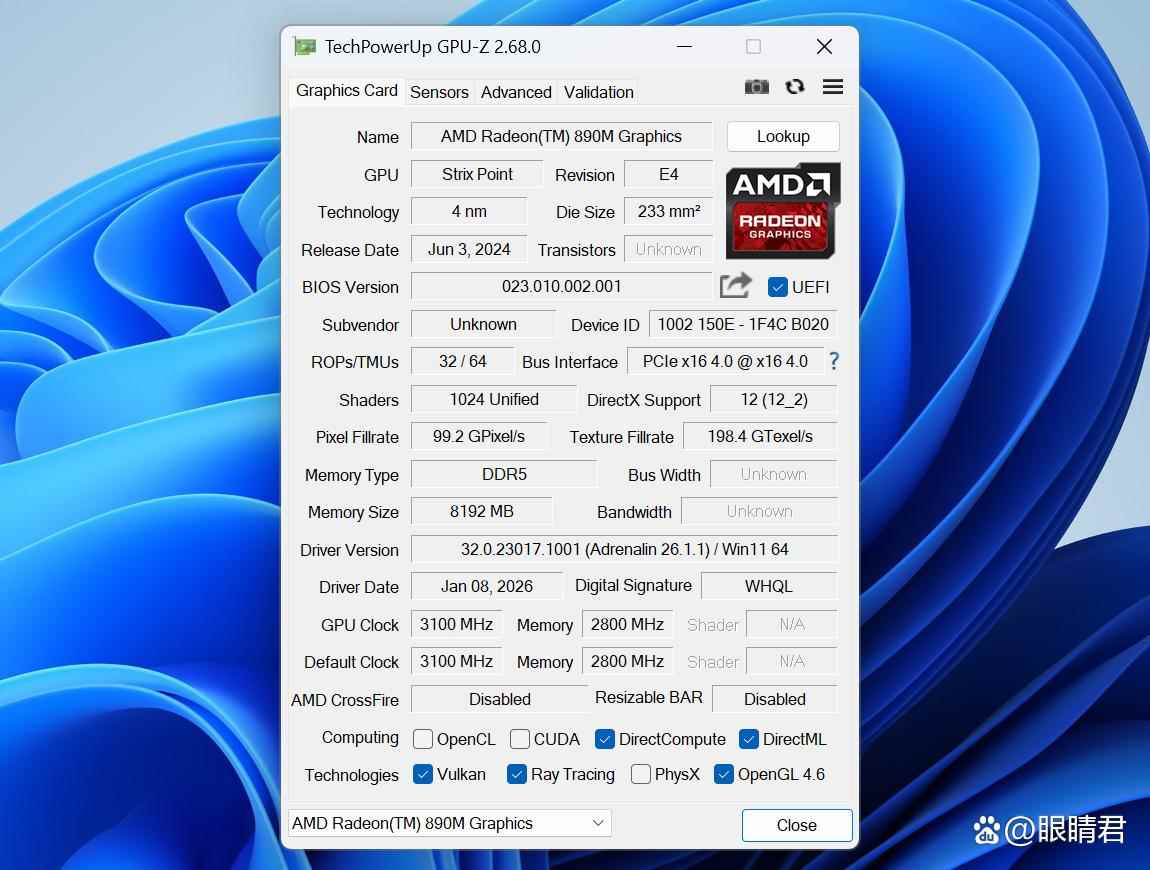Image resolution: width=1150 pixels, height=870 pixels.
Task: Click the Transistors 'Unknown' field
Action: [668, 249]
